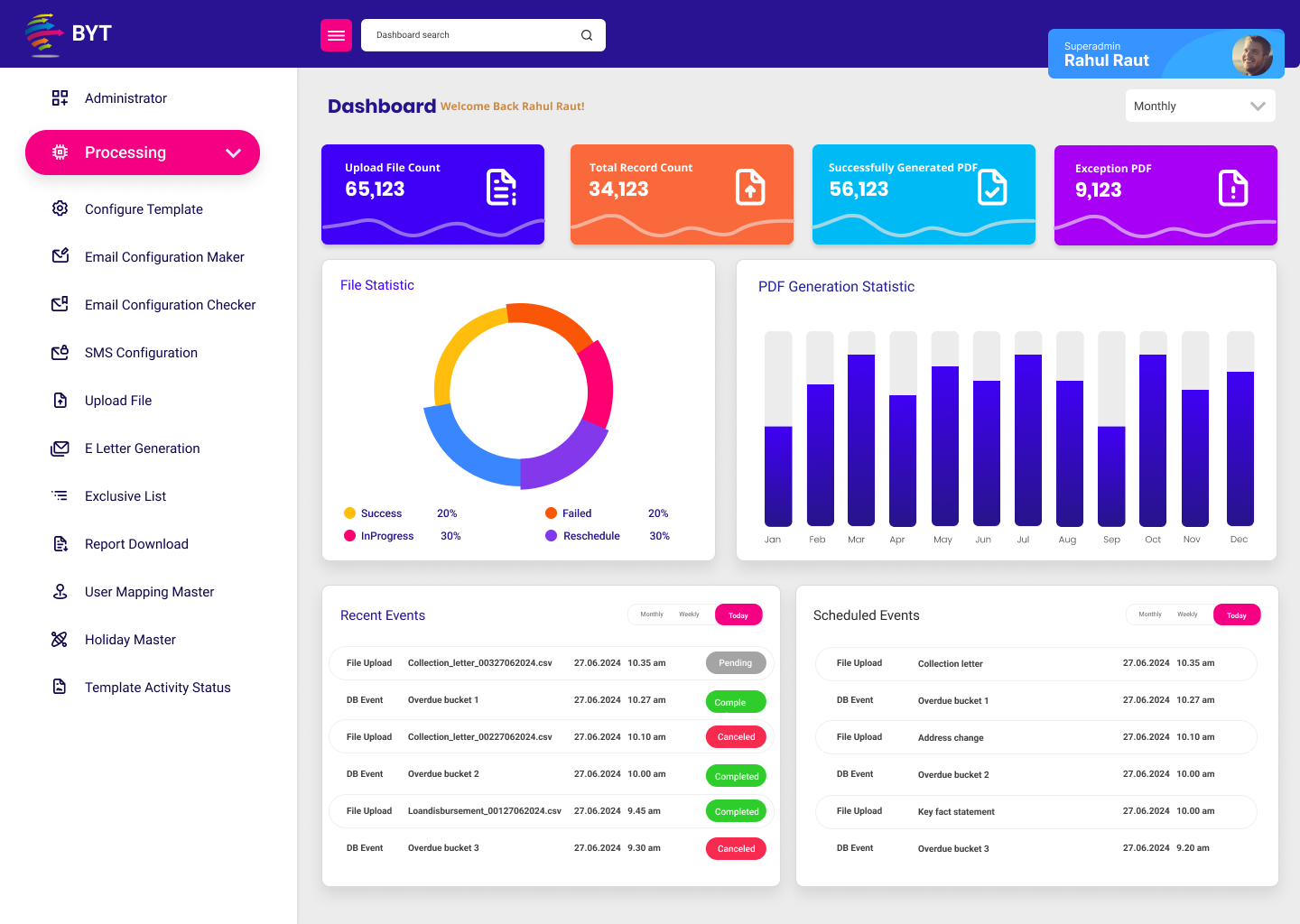1300x924 pixels.
Task: Open Template Activity Status menu item
Action: click(x=157, y=688)
